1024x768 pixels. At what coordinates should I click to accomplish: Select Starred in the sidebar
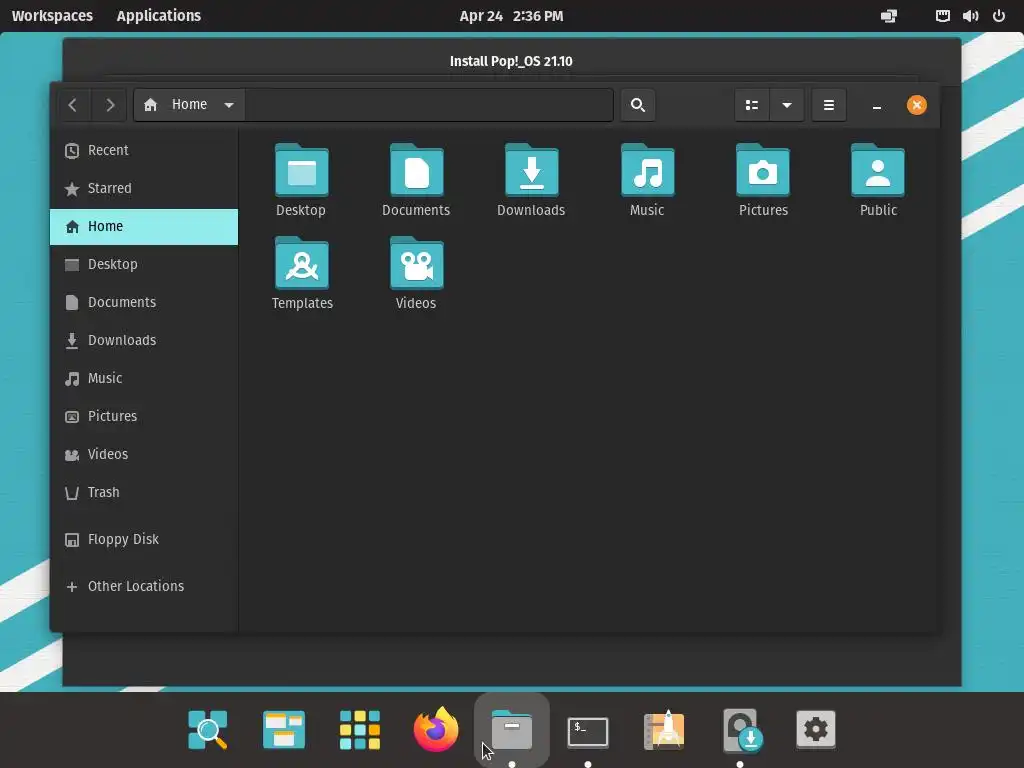point(144,189)
